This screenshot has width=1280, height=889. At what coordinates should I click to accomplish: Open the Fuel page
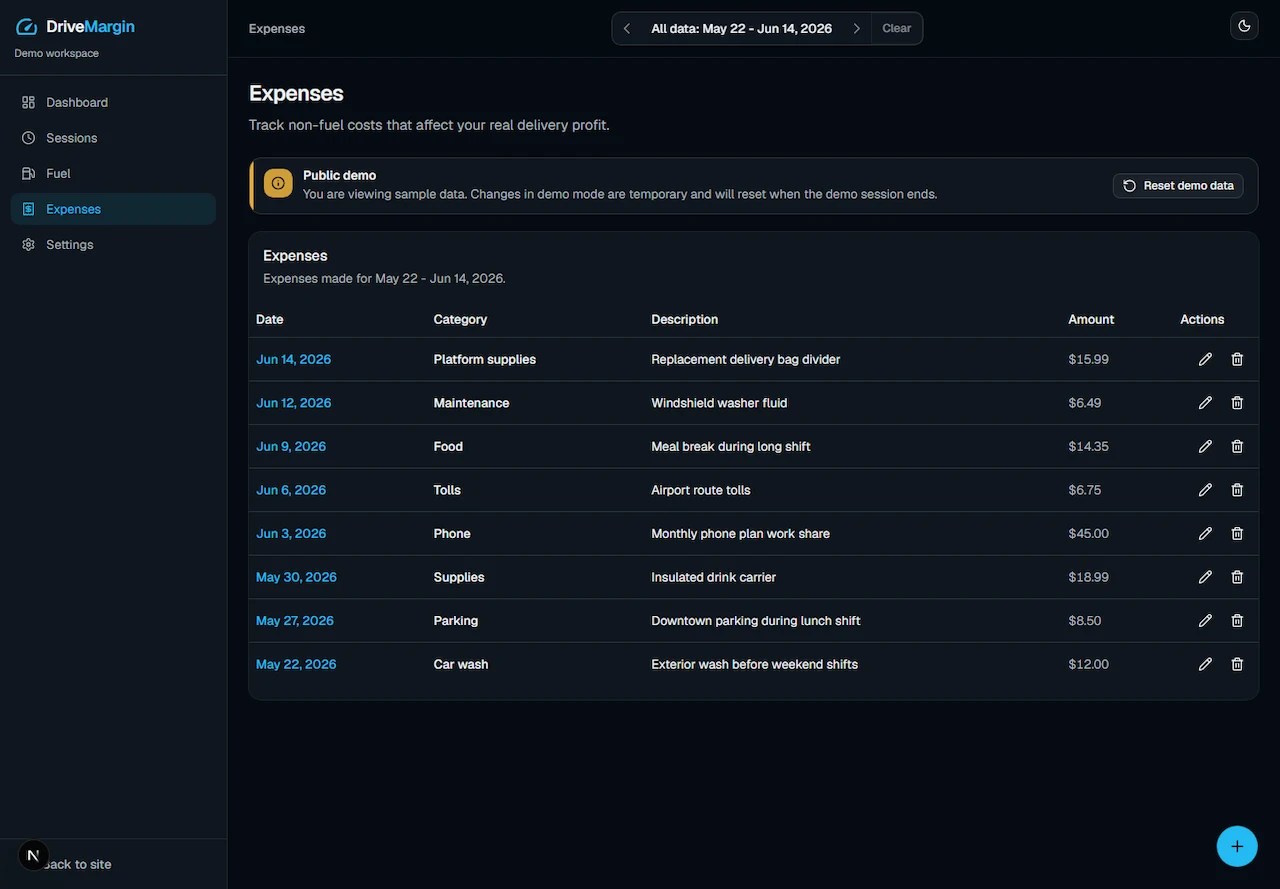[x=113, y=173]
